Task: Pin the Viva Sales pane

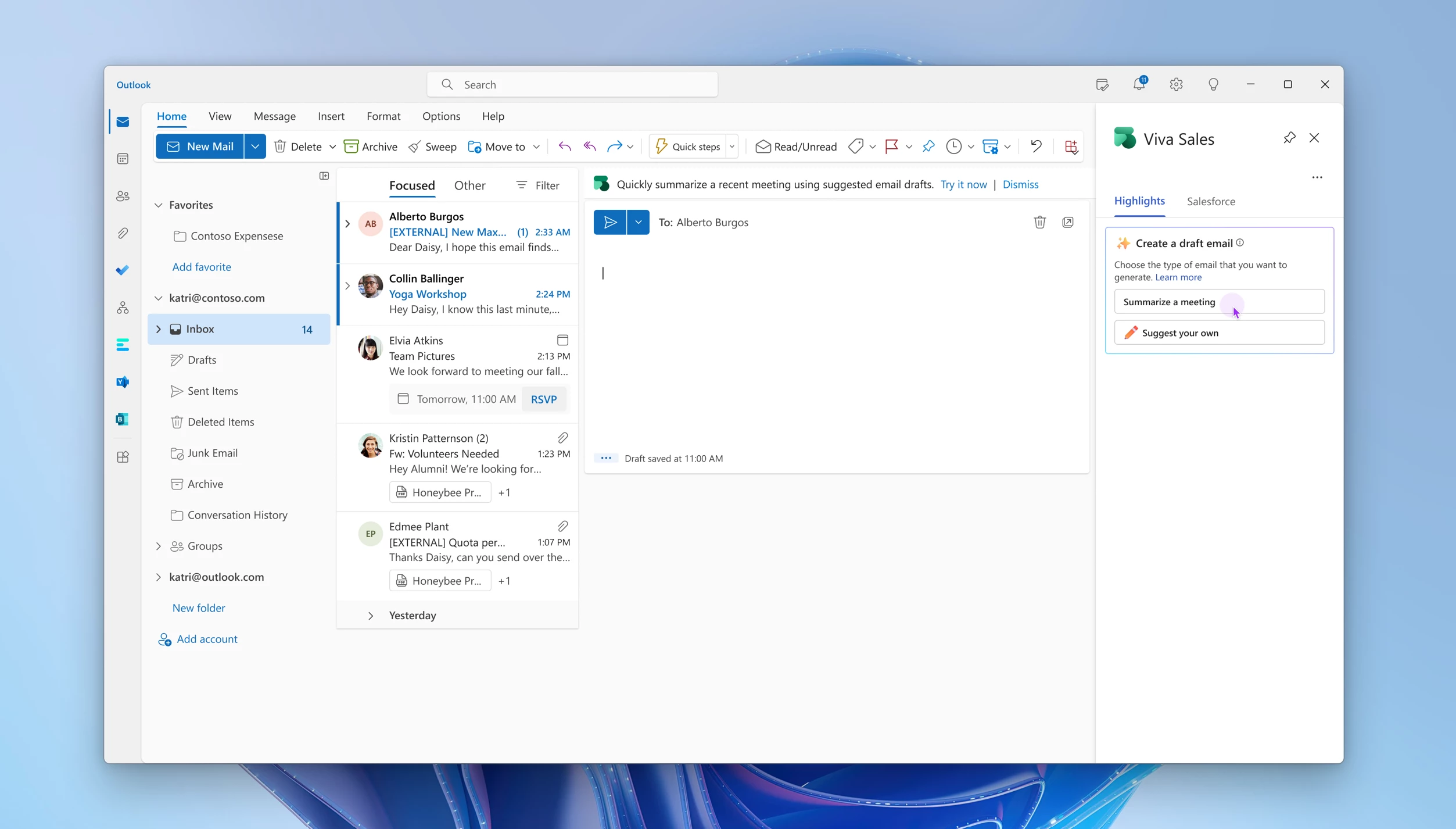Action: [1289, 138]
